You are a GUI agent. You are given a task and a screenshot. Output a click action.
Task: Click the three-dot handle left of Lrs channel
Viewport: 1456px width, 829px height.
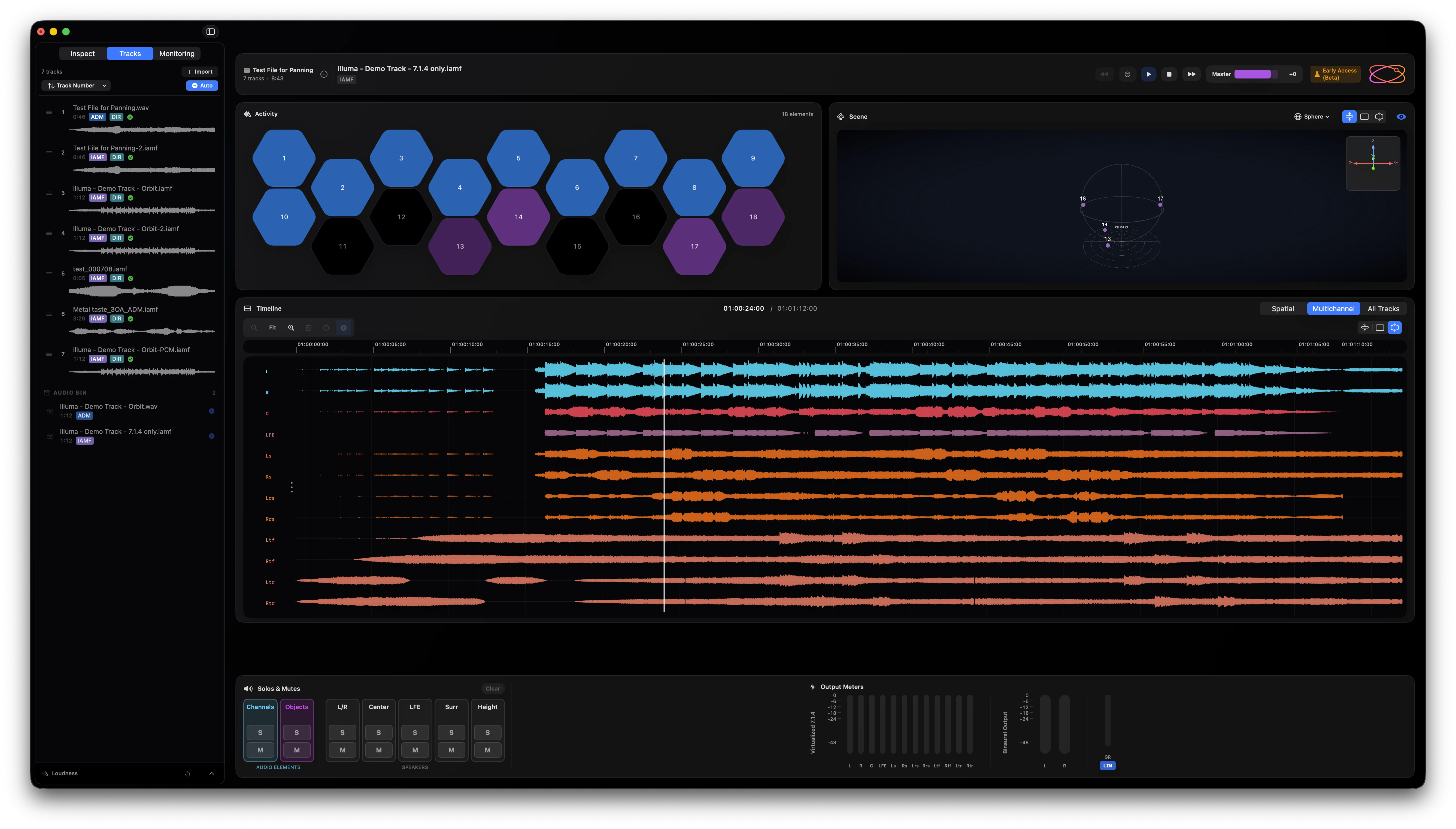pos(292,487)
